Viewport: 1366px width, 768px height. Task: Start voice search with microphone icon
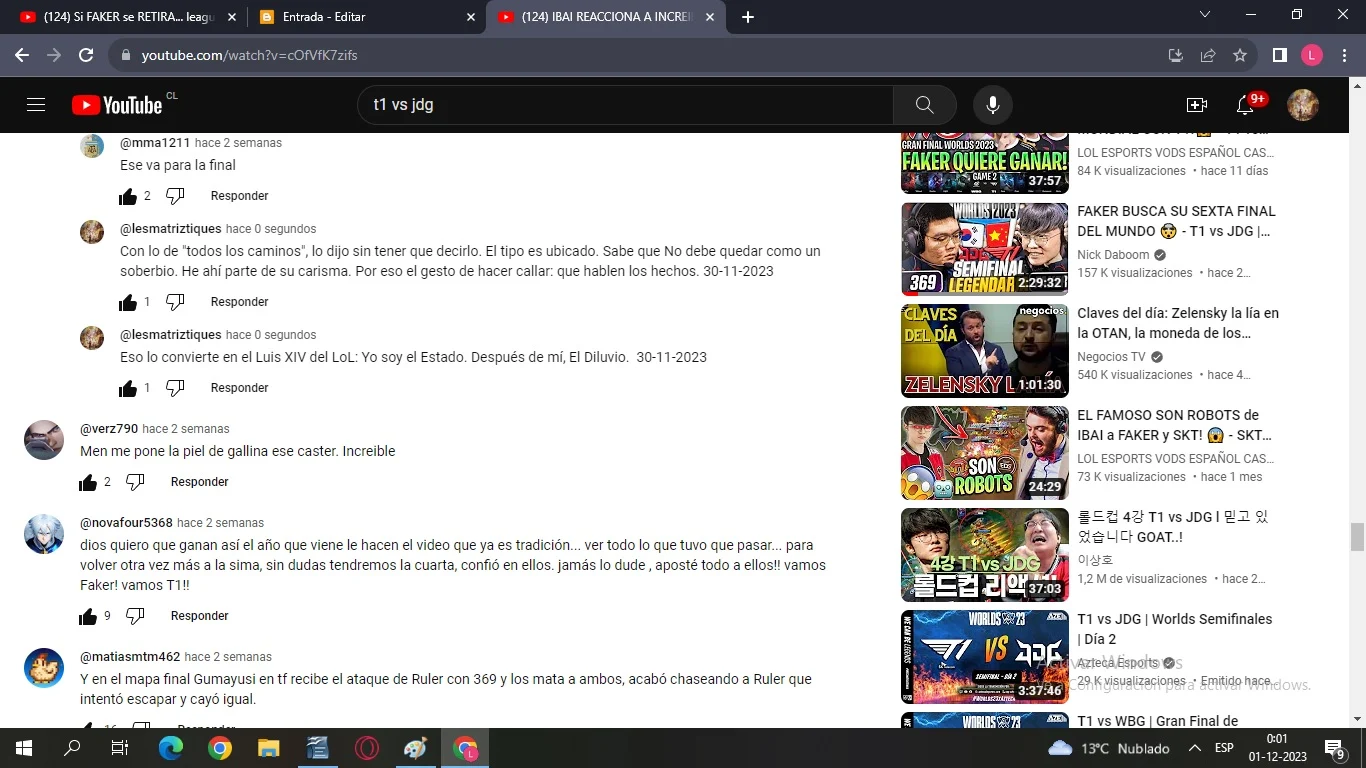(x=993, y=105)
